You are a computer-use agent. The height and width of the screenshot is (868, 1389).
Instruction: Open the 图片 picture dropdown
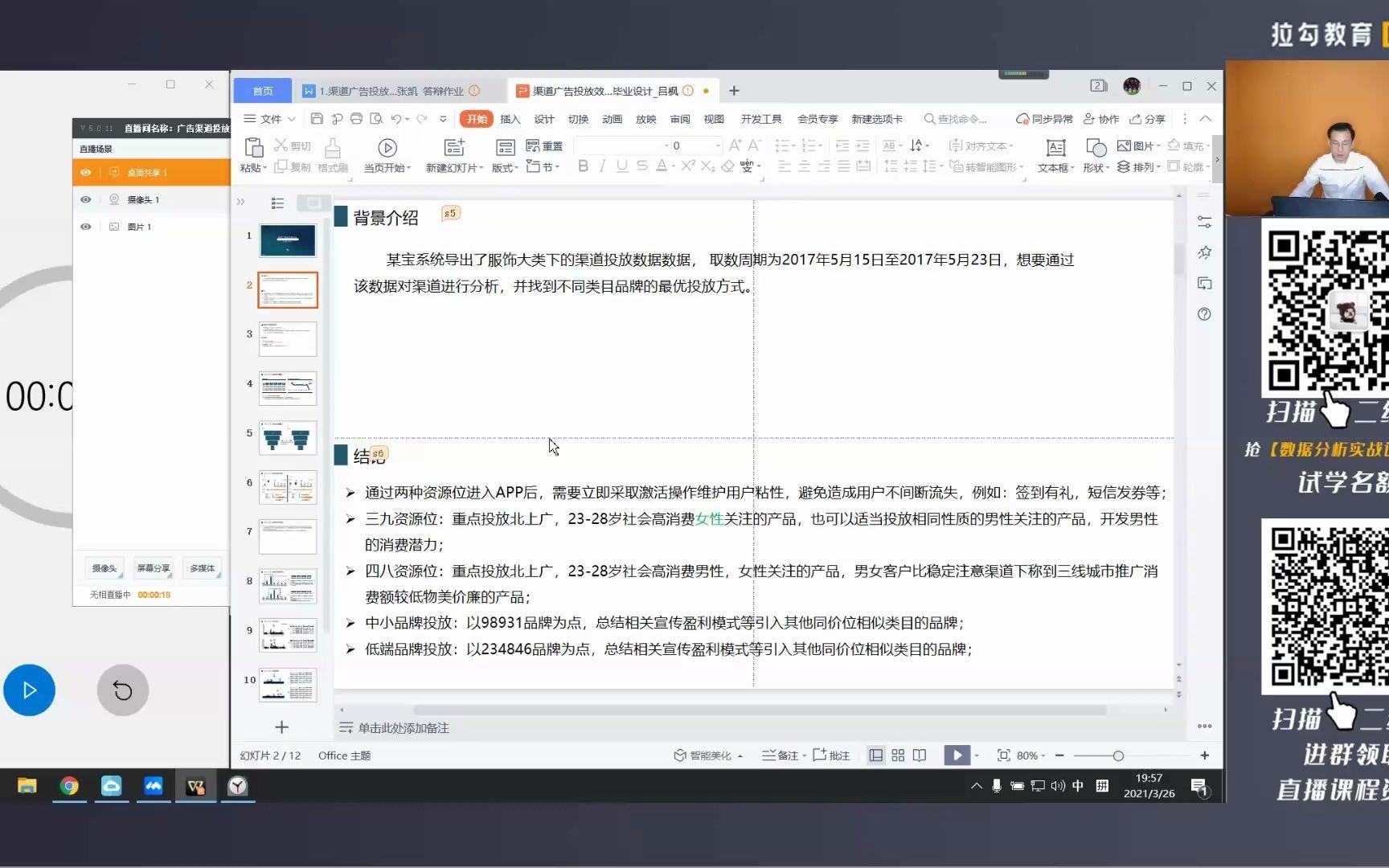[1138, 145]
